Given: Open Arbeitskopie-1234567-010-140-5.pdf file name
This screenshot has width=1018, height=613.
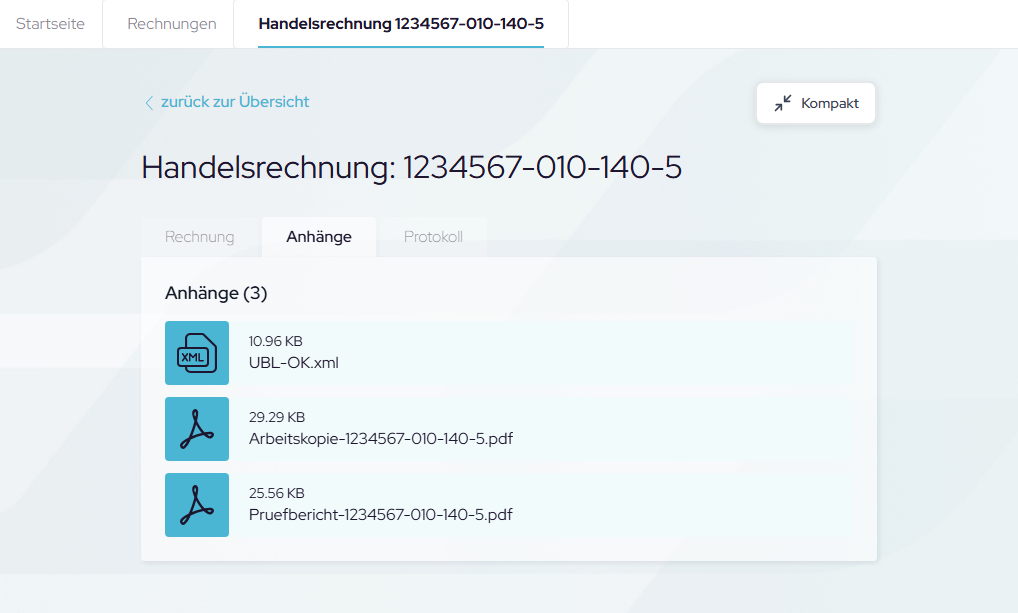Looking at the screenshot, I should pos(380,439).
